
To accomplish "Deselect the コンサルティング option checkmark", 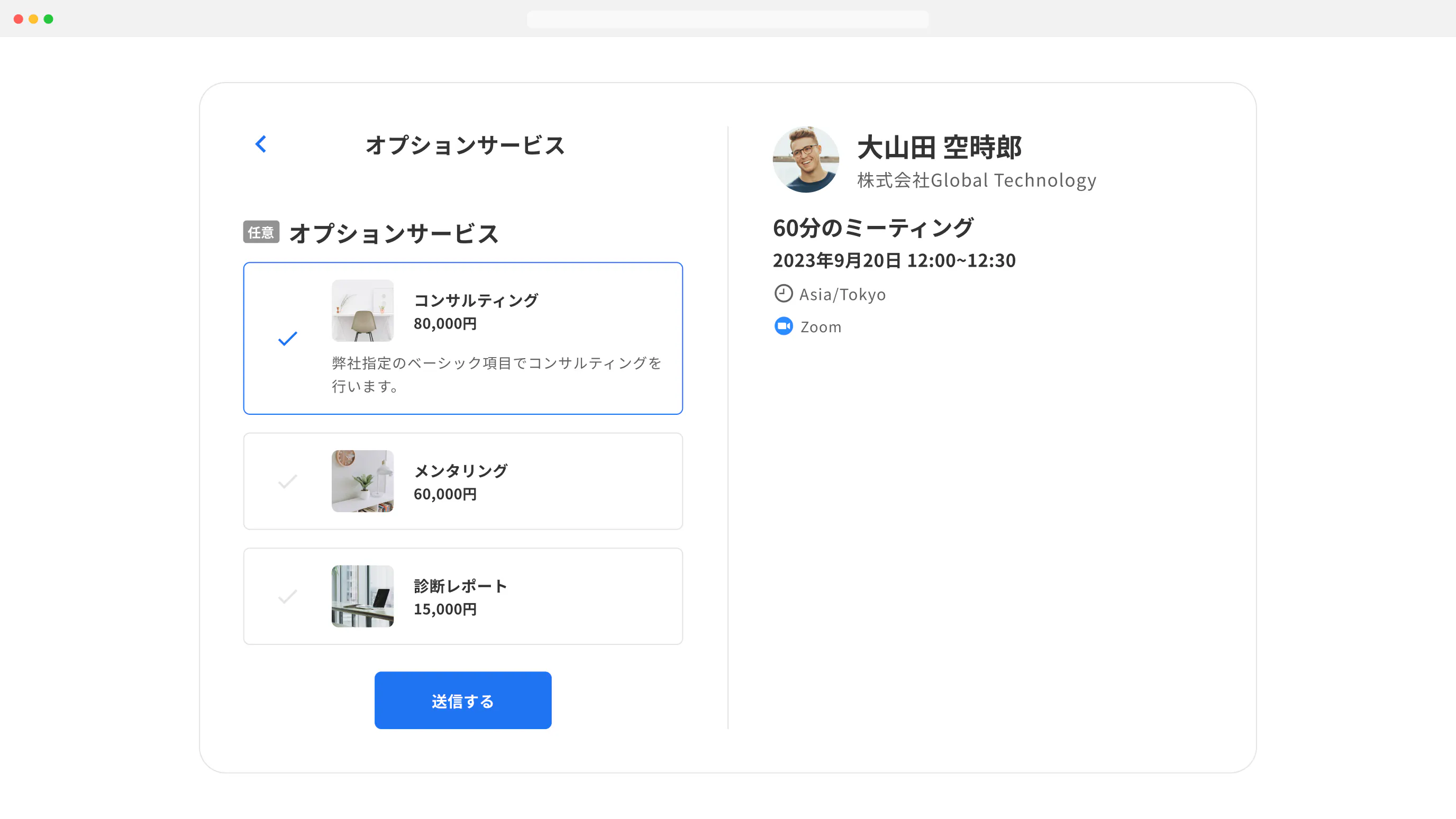I will coord(288,339).
